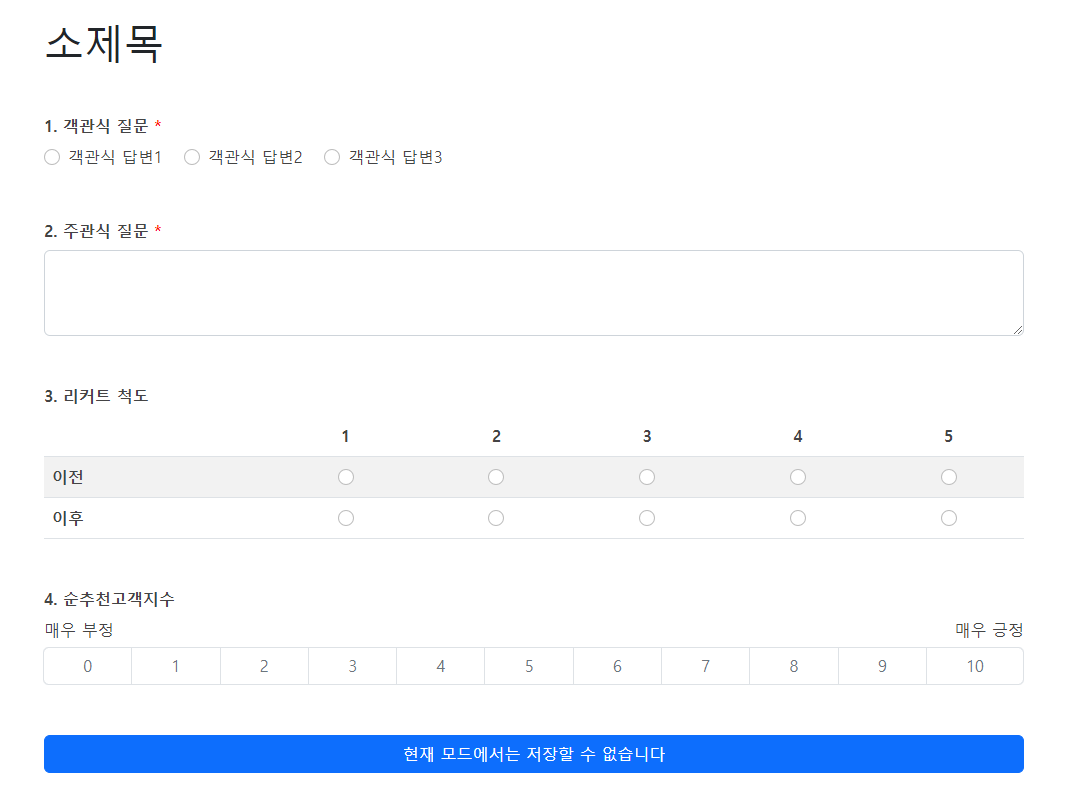Click the 매우 부정 label
Image resolution: width=1067 pixels, height=804 pixels.
79,630
